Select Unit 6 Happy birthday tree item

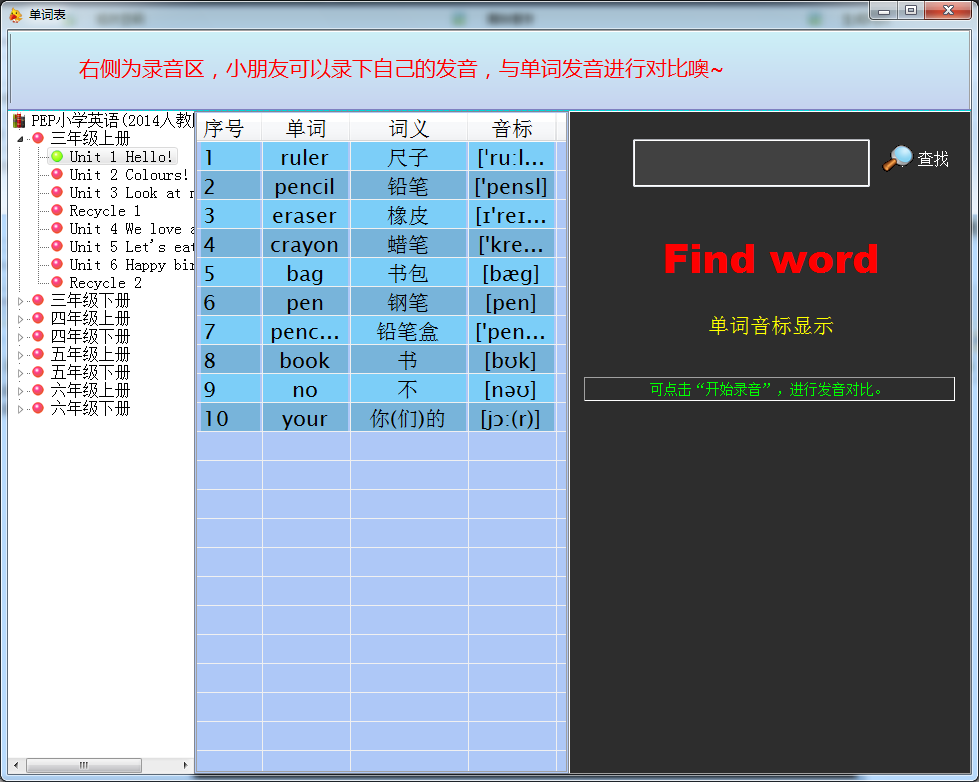tap(130, 265)
